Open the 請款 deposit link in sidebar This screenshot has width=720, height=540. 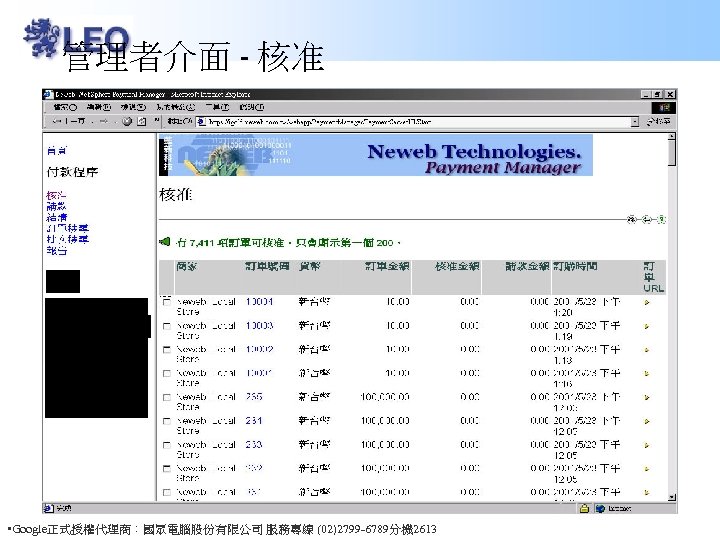pos(56,206)
